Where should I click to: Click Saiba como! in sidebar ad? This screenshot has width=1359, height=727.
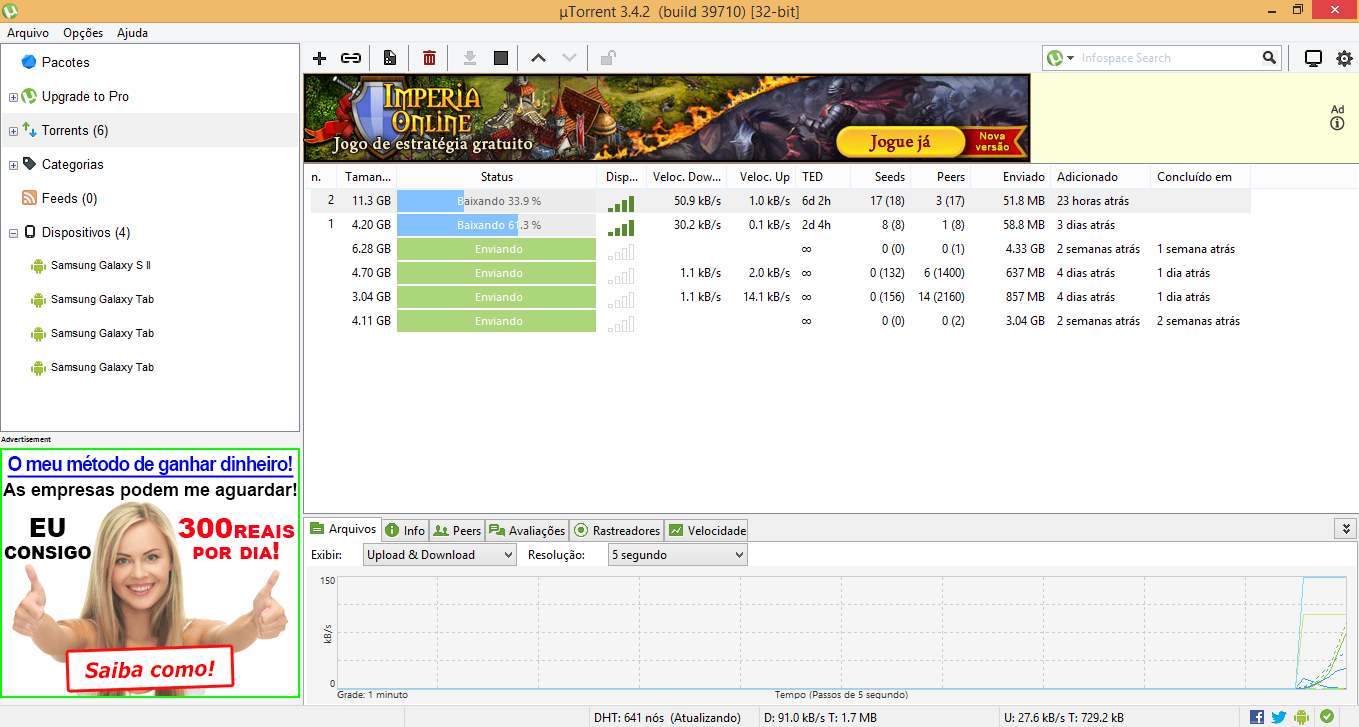(150, 669)
